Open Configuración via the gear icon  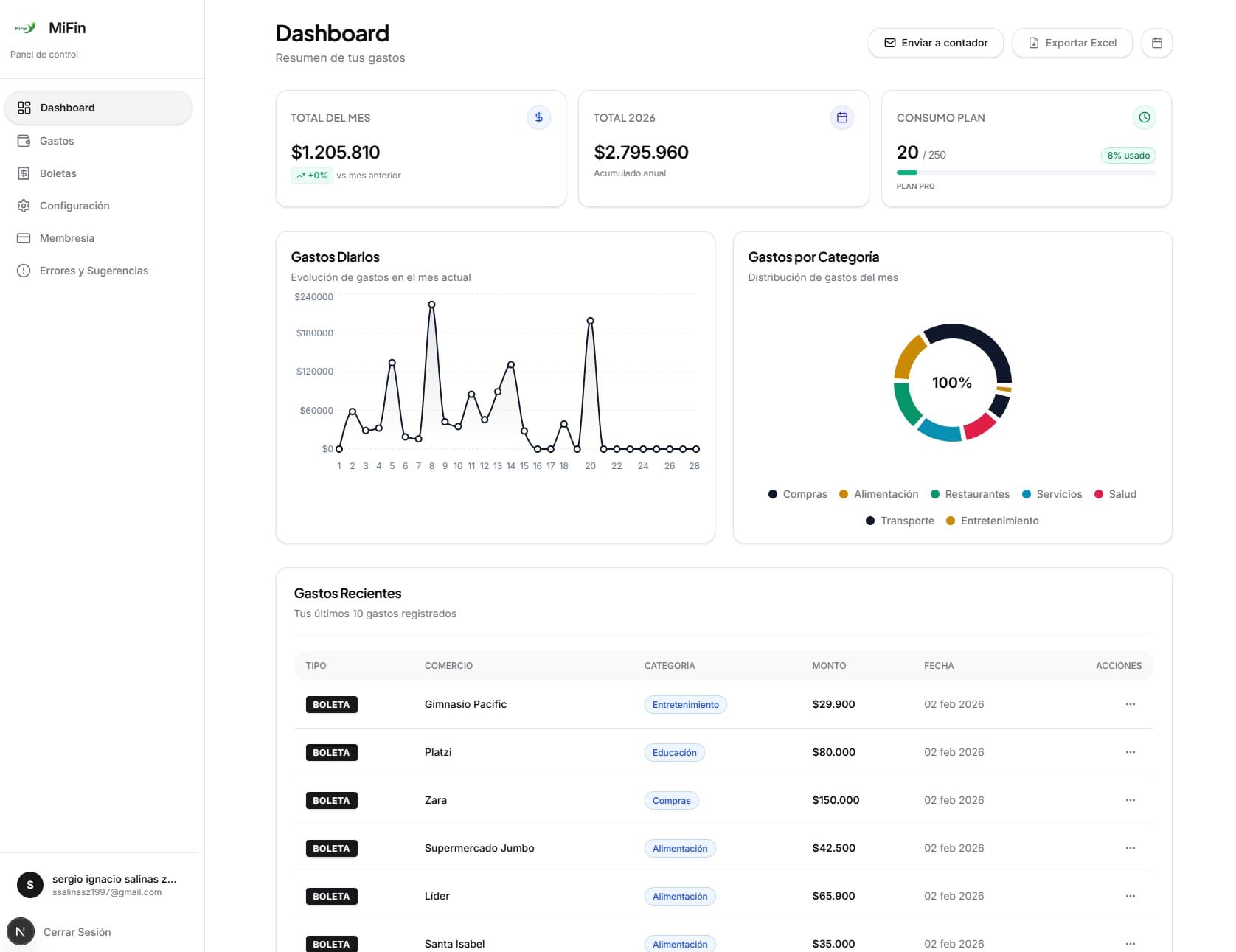pos(23,206)
